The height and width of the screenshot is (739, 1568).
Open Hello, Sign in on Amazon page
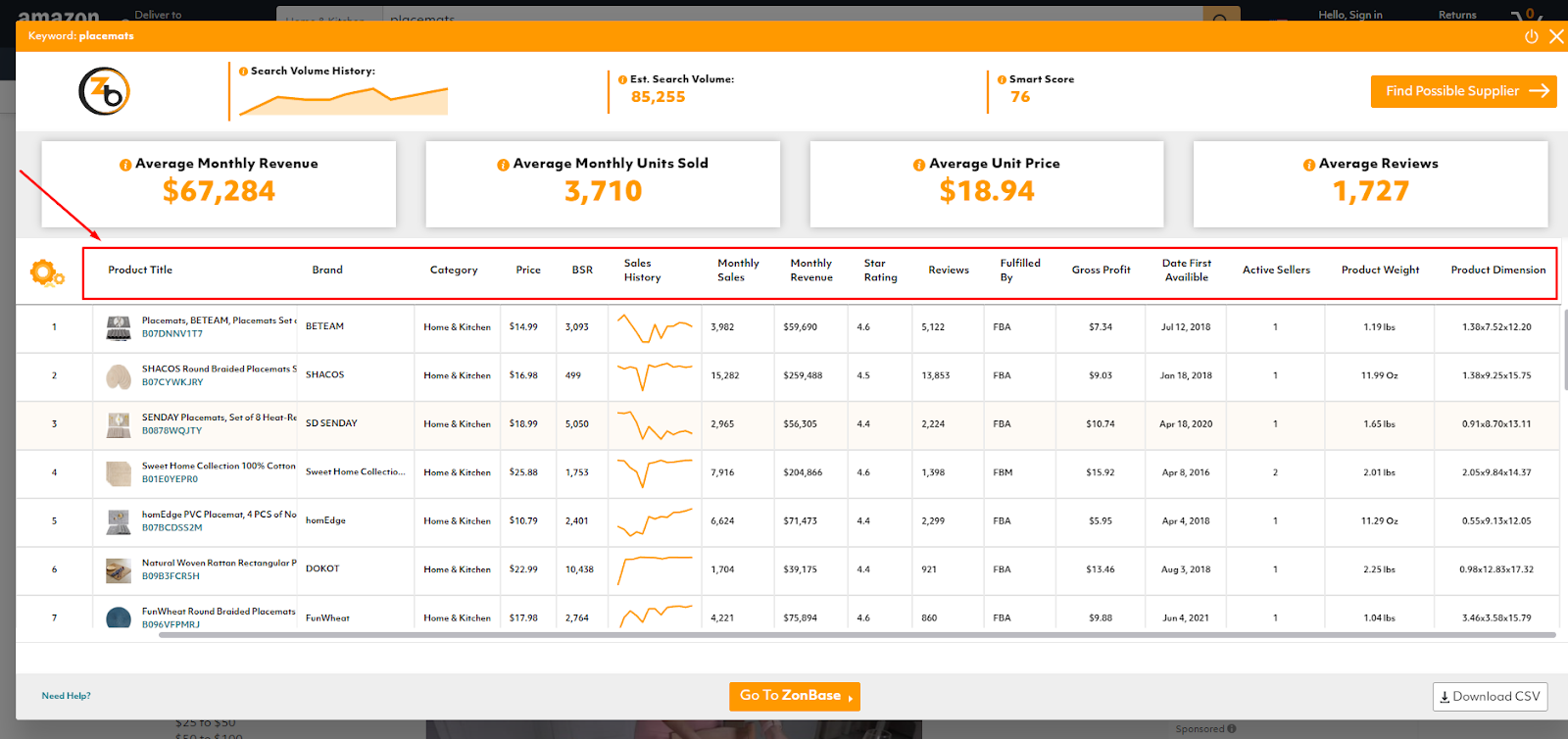(1350, 15)
